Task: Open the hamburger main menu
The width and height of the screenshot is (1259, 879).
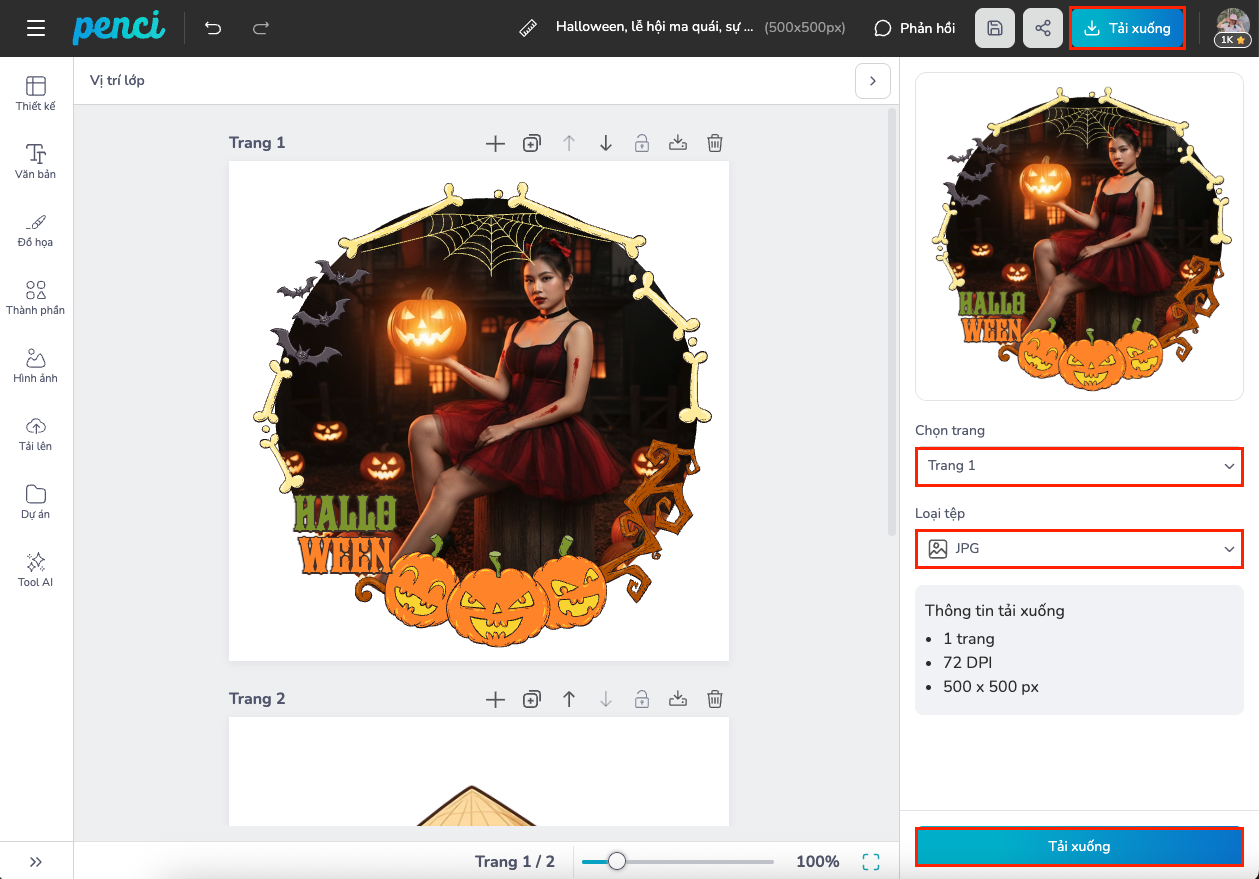Action: click(x=36, y=28)
